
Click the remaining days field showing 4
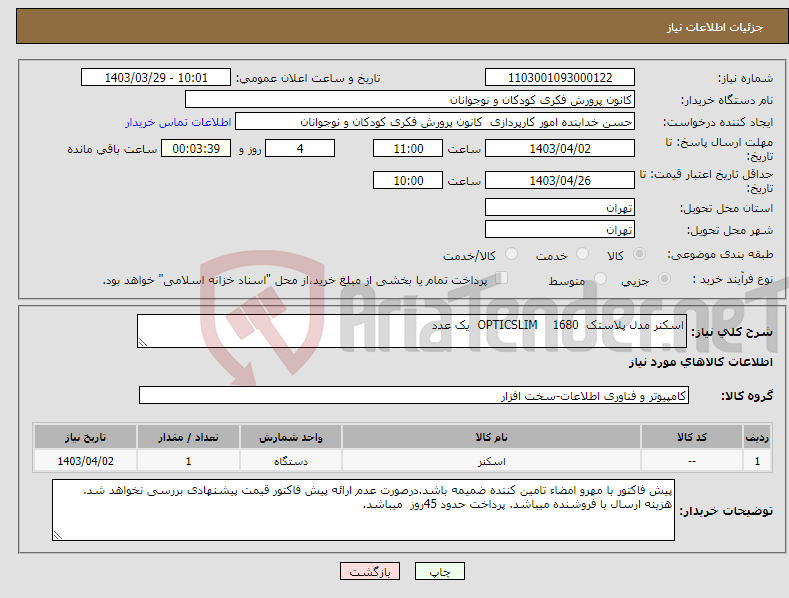tap(300, 148)
